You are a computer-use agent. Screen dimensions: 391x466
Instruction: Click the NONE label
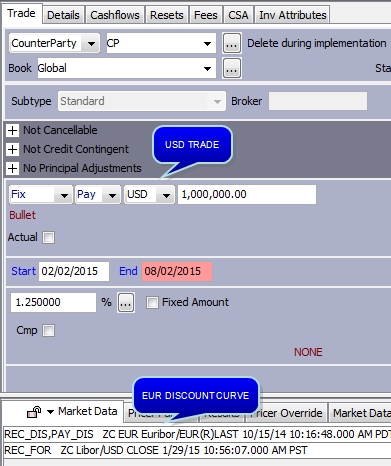point(308,352)
